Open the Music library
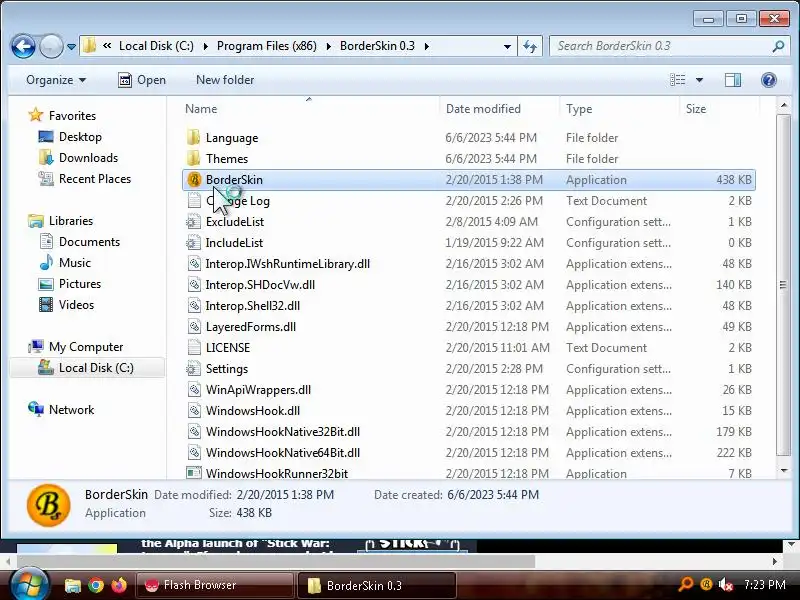 tap(74, 263)
